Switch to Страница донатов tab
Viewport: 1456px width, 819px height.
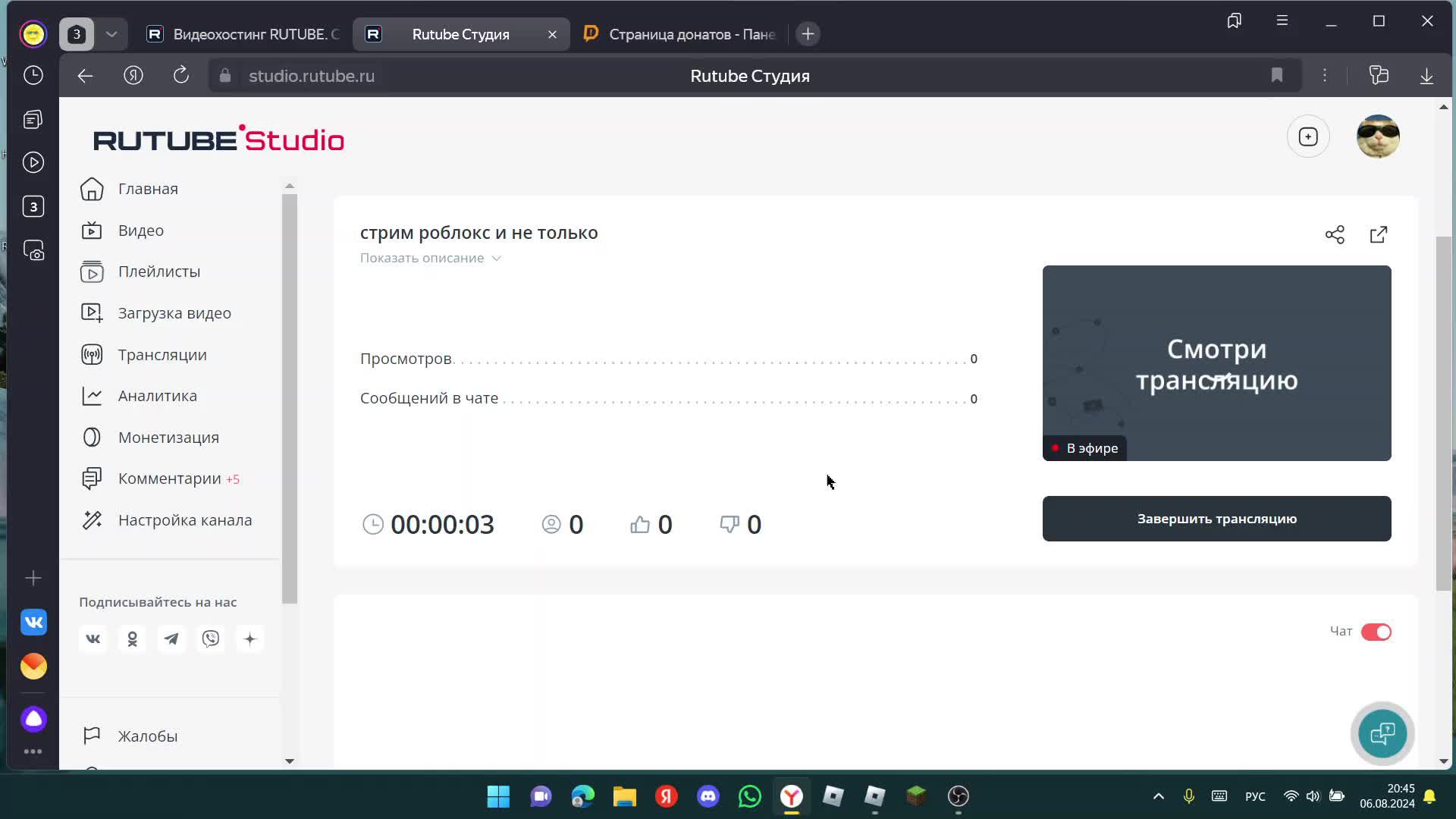pos(682,34)
